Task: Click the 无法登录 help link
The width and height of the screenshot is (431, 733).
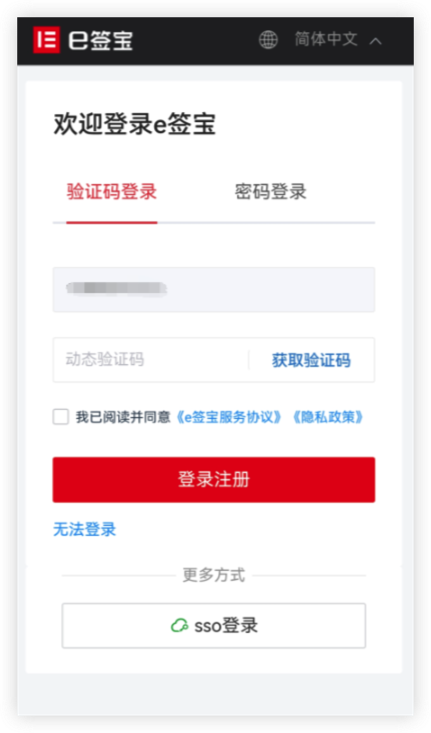Action: 85,529
